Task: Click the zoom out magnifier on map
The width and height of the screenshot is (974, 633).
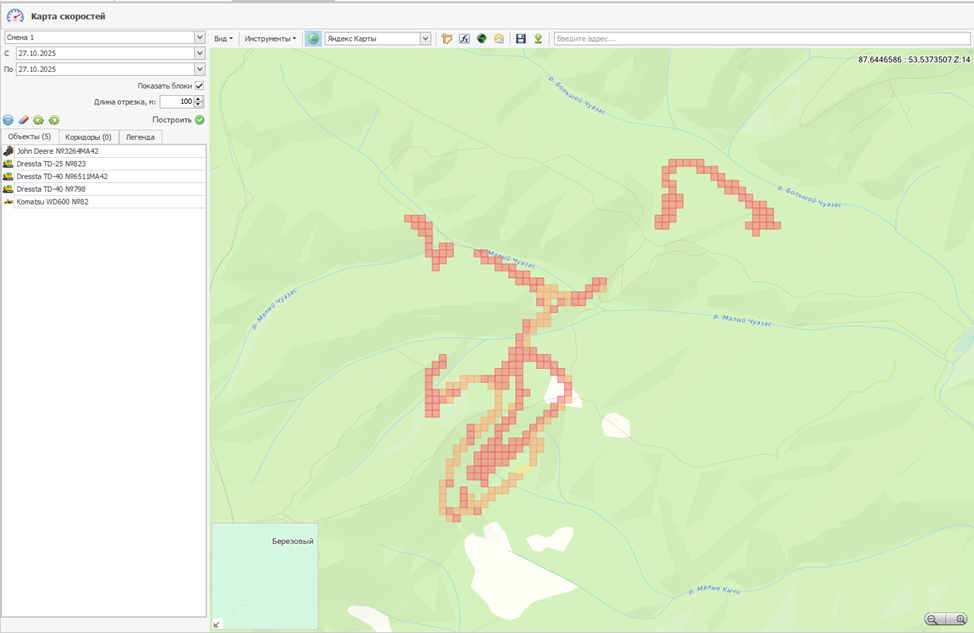Action: pyautogui.click(x=933, y=619)
